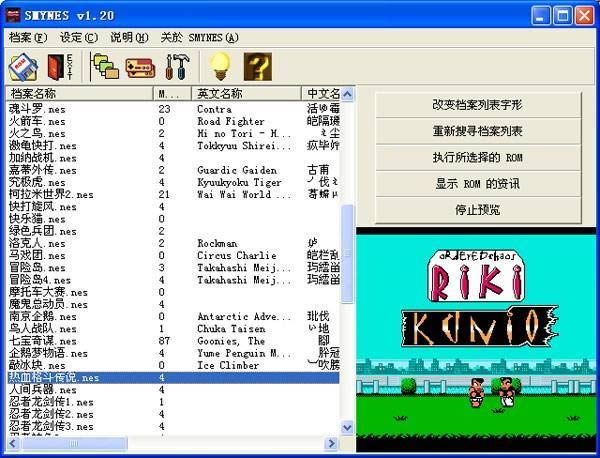Viewport: 600px width, 458px height.
Task: Select 加纳战机.nes in the file list
Action: pos(42,158)
